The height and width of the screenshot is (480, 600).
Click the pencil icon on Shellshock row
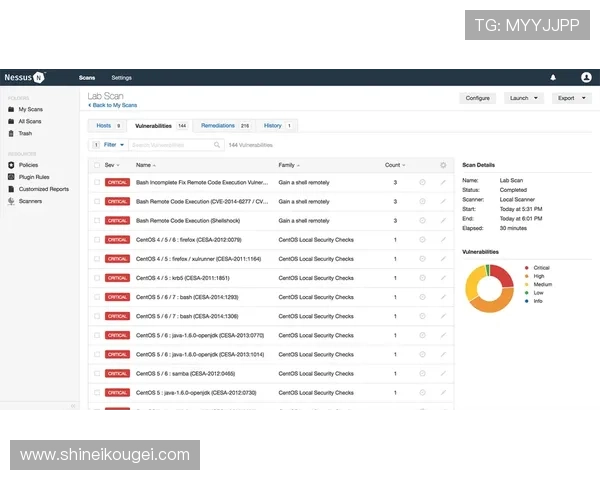tap(443, 221)
